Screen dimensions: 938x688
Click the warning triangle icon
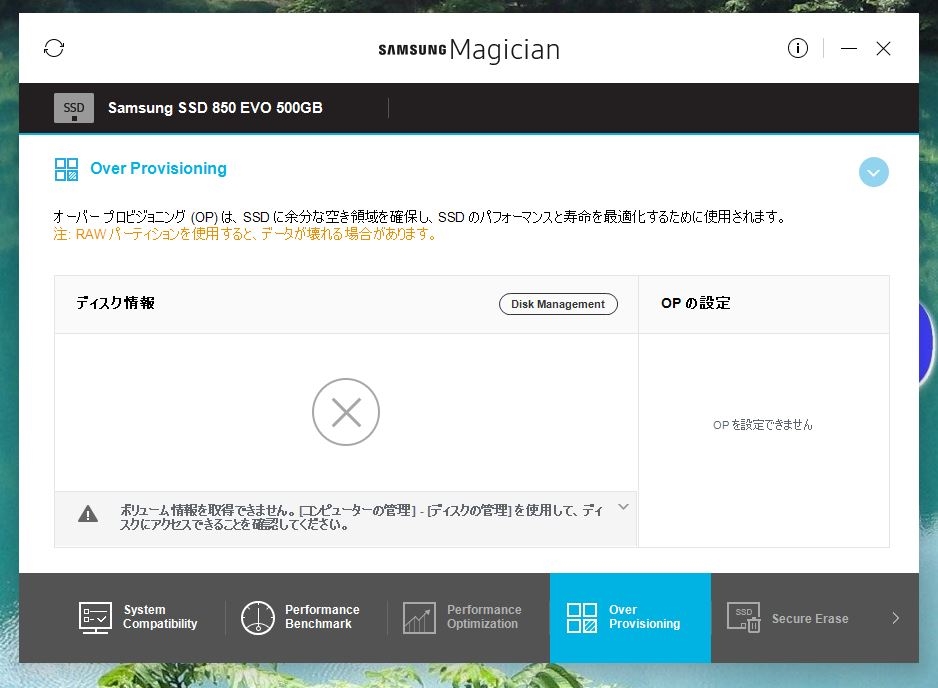pos(88,514)
